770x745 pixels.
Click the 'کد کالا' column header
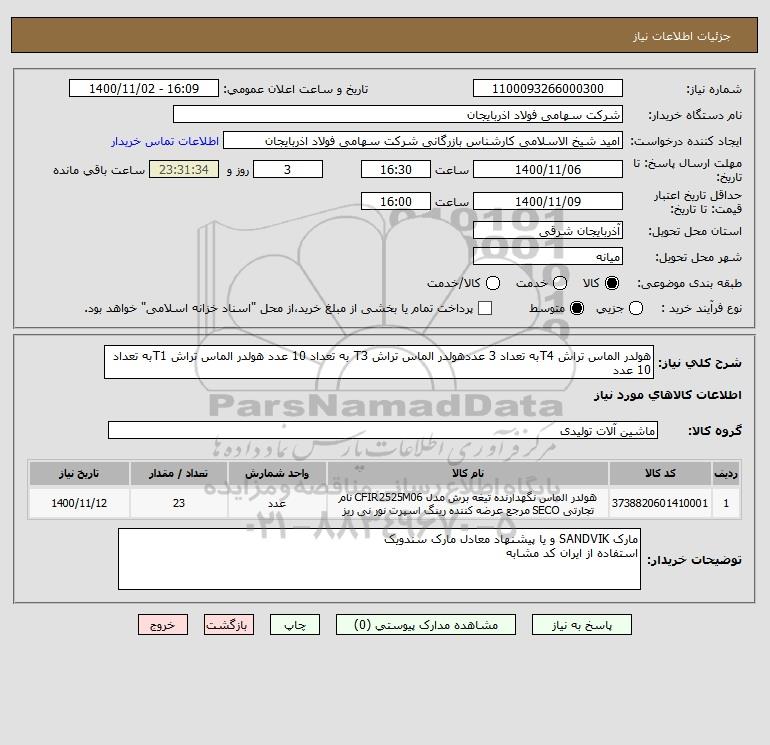[x=660, y=473]
